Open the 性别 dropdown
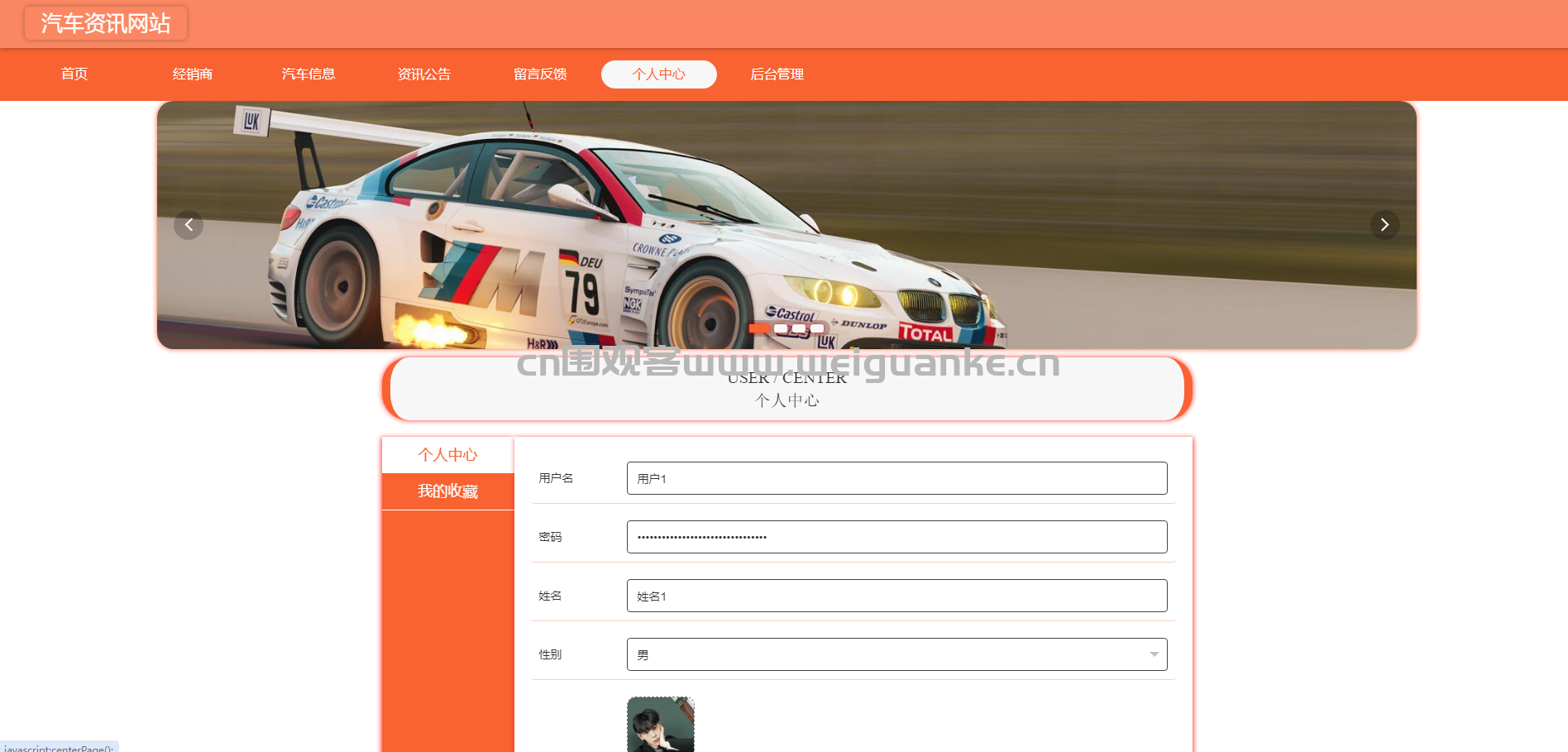 point(896,654)
